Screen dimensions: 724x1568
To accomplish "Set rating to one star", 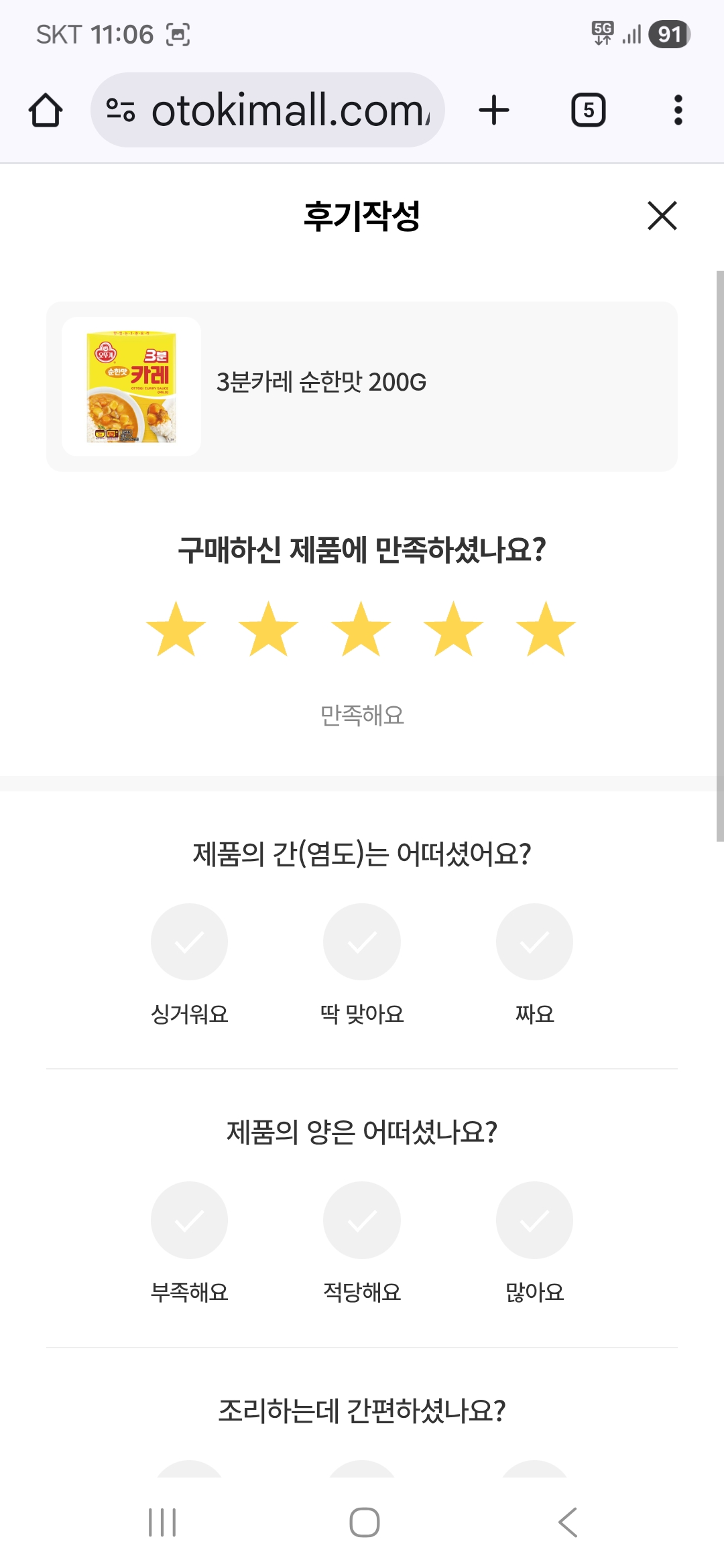I will tap(176, 629).
